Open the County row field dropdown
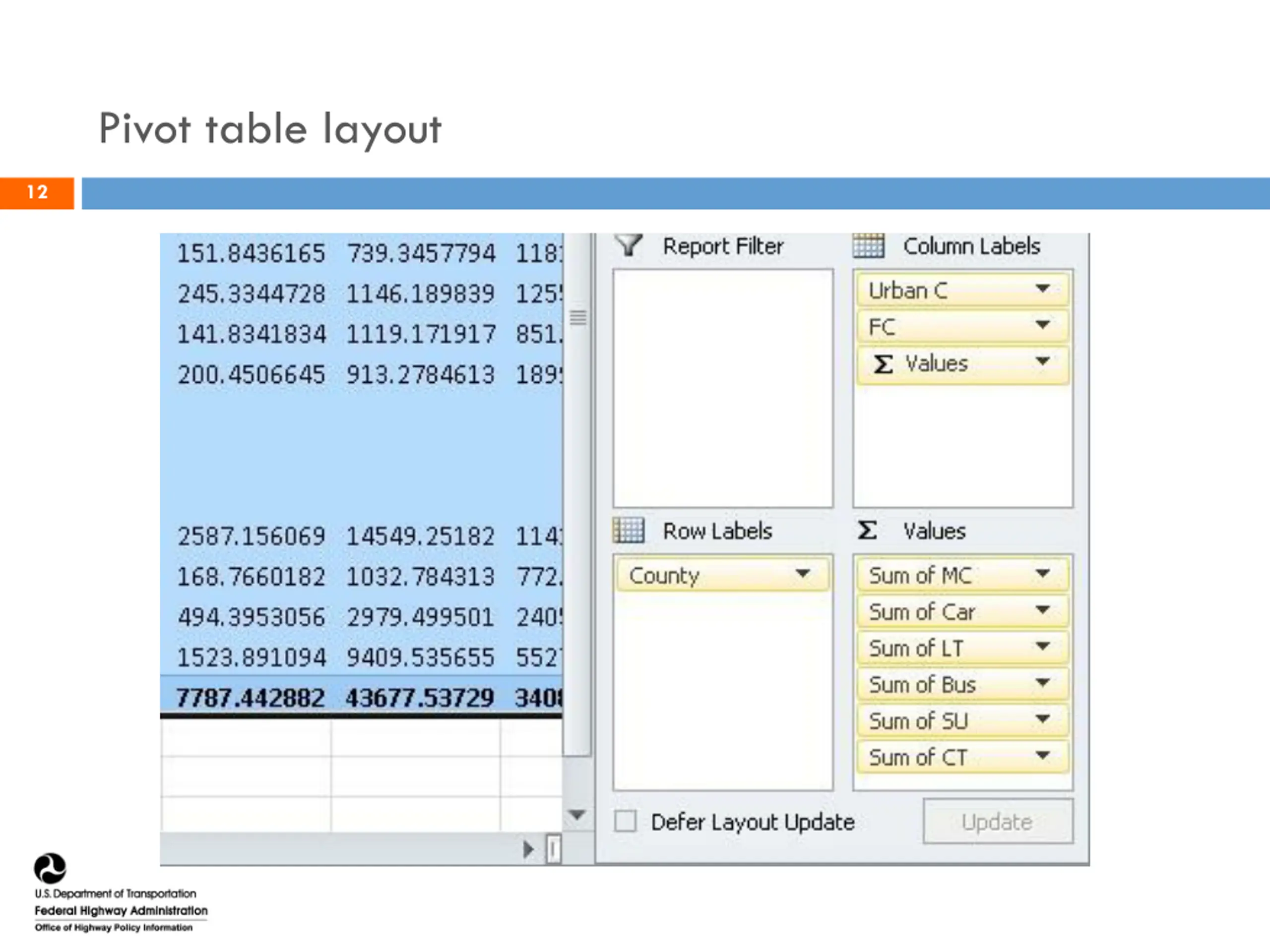 (803, 573)
